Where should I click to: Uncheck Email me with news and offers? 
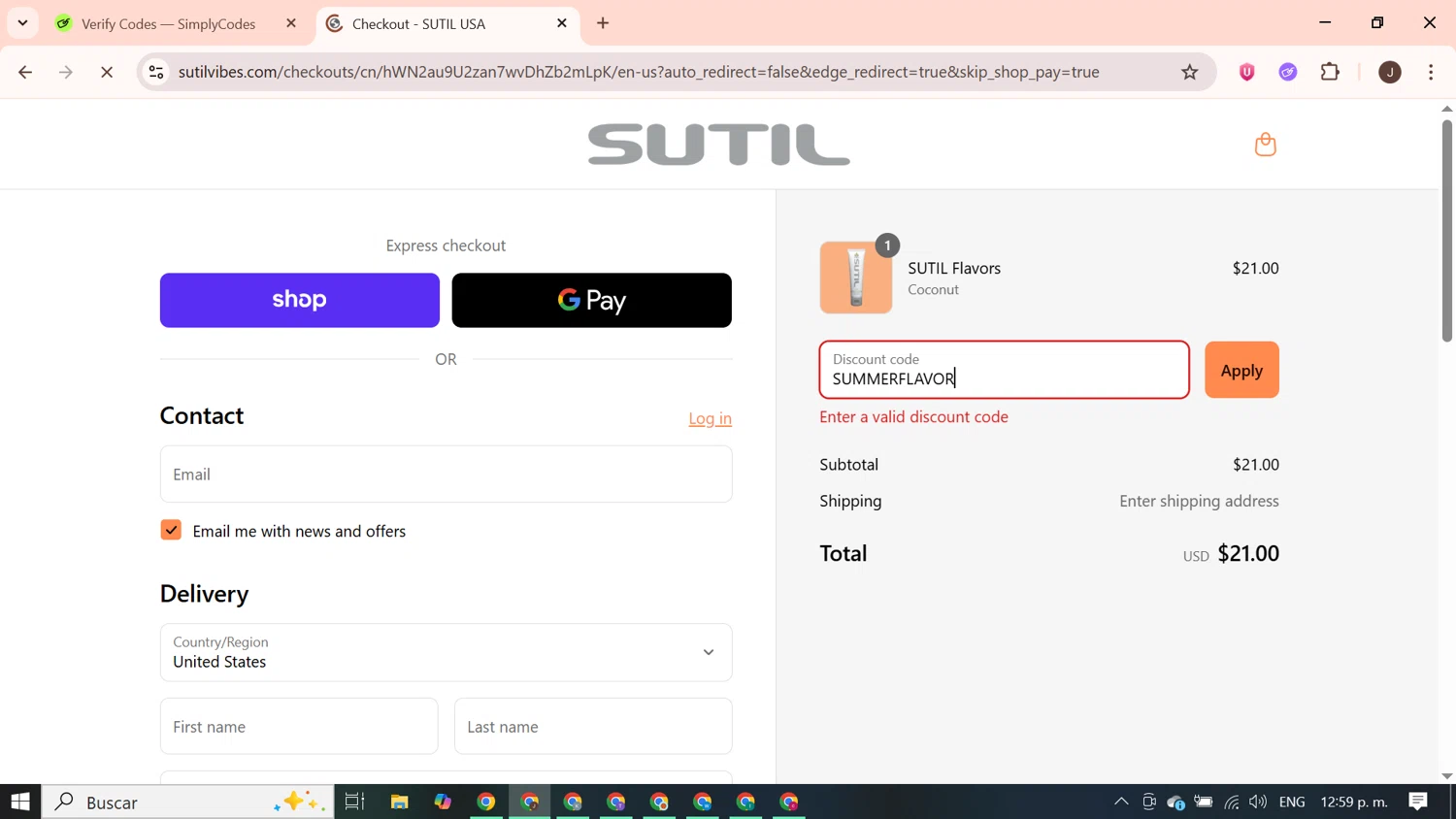(171, 530)
